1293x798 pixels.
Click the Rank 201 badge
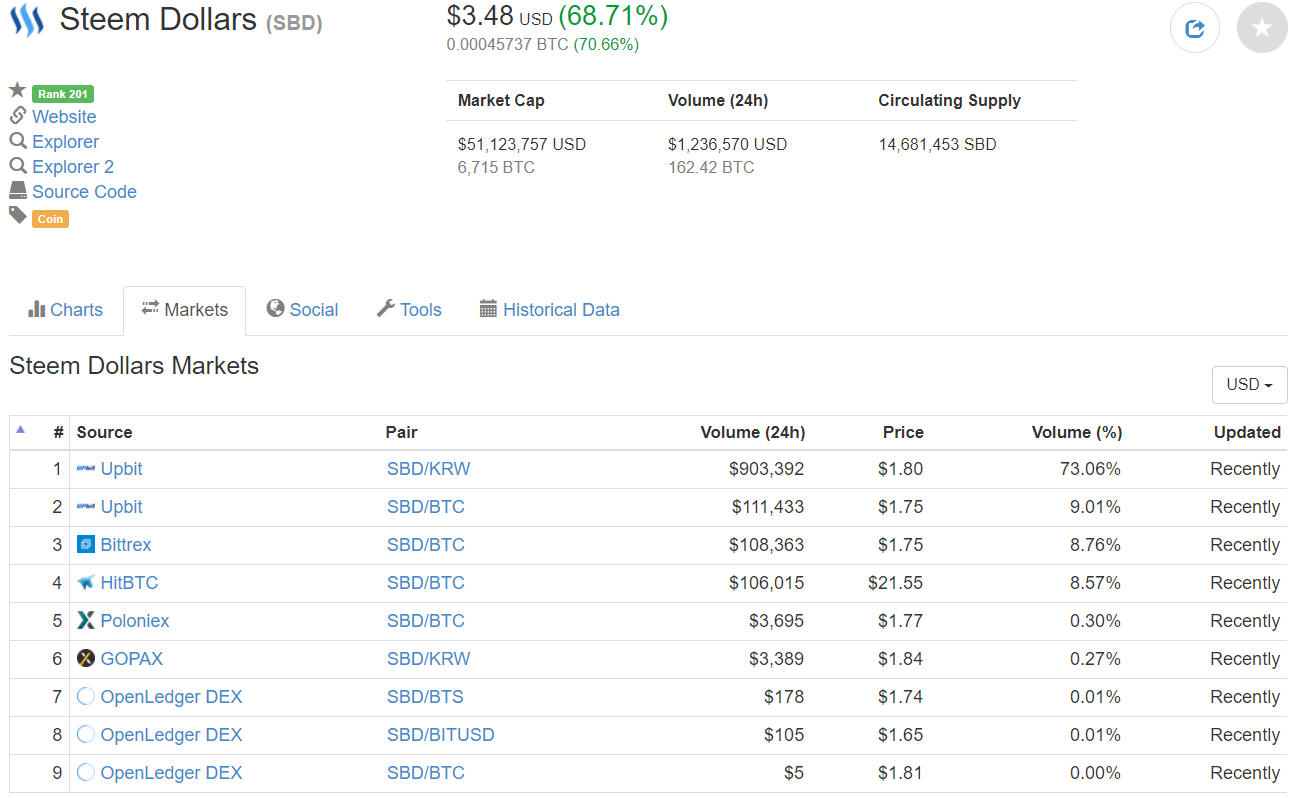[x=63, y=94]
